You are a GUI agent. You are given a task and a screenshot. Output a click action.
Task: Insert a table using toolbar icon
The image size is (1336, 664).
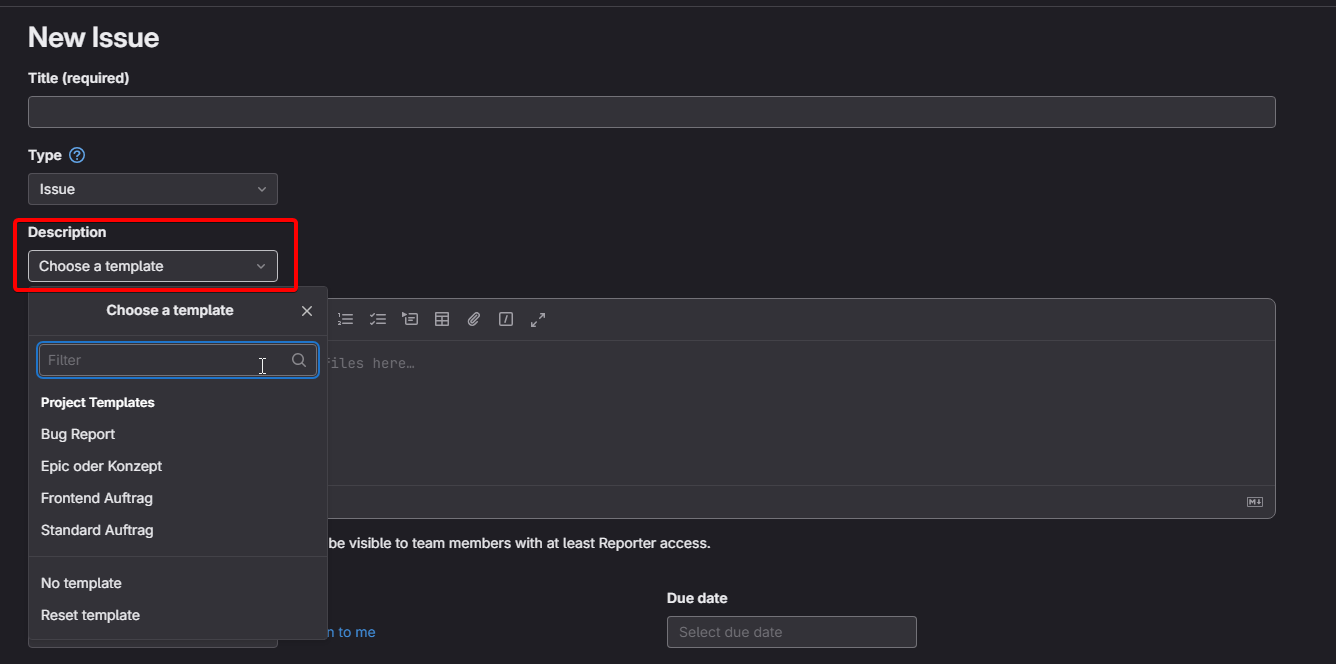click(x=442, y=319)
